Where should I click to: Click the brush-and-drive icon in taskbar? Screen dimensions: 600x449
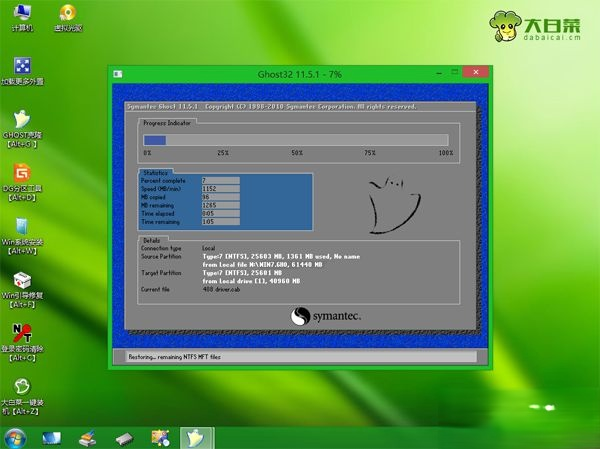click(87, 439)
